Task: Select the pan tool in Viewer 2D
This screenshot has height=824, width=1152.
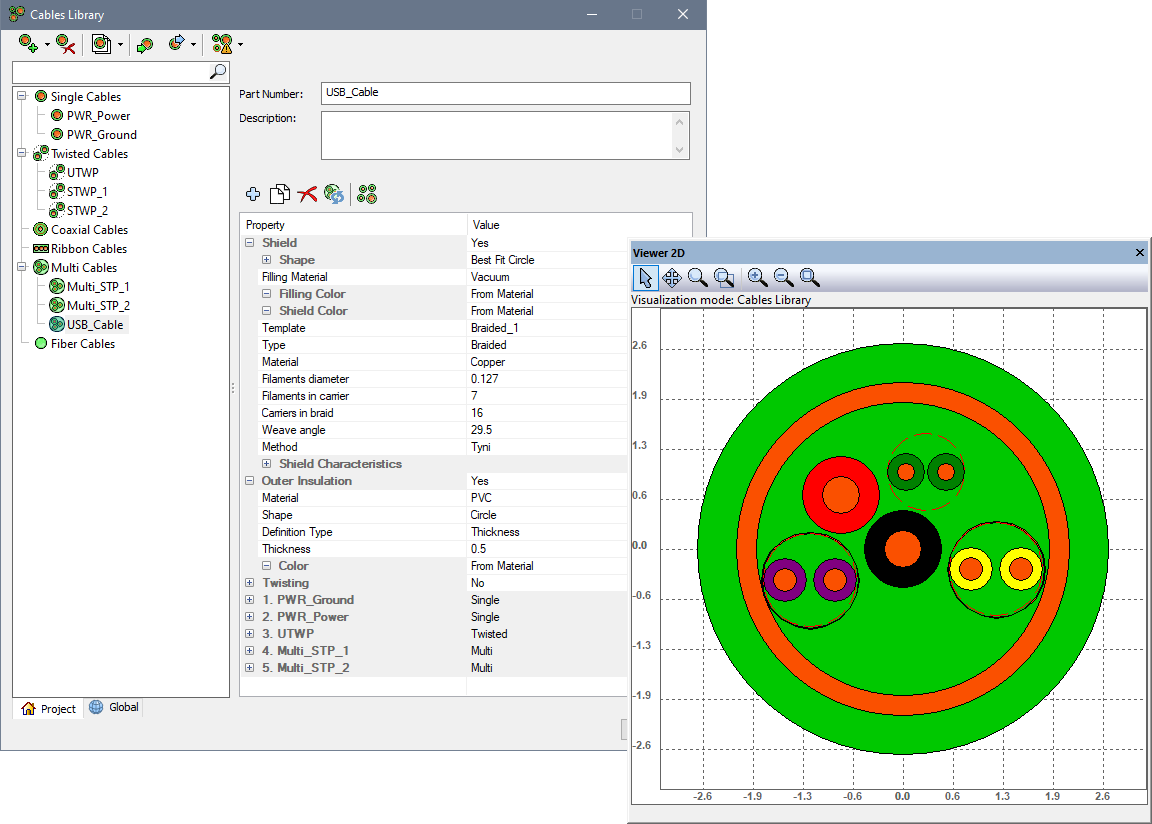Action: point(672,278)
